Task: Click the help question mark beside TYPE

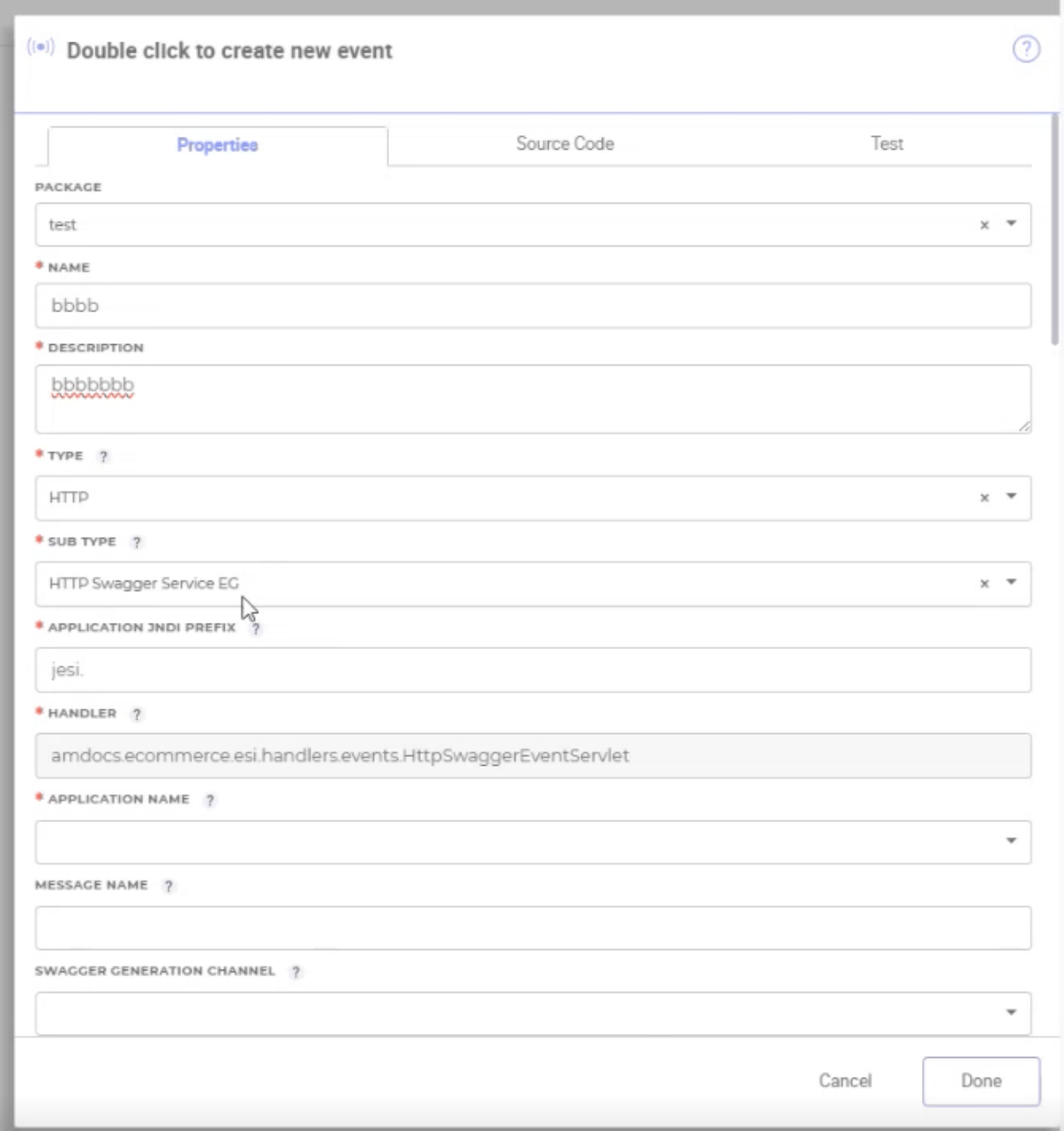Action: pos(103,457)
